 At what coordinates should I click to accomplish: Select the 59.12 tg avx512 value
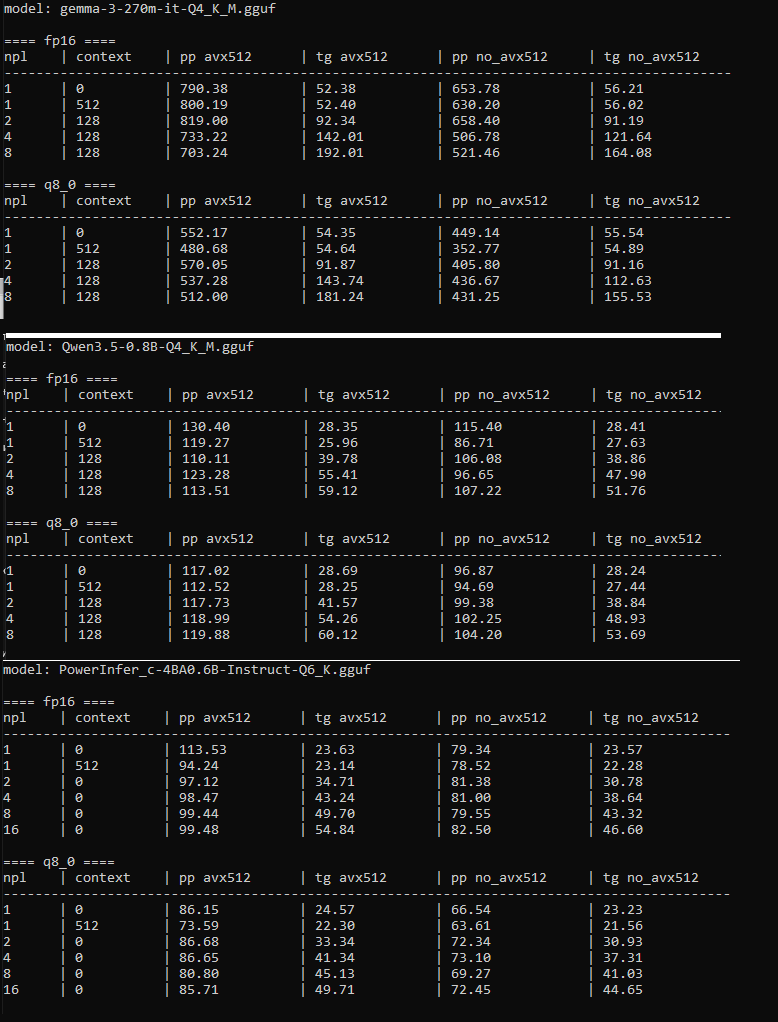tap(336, 490)
